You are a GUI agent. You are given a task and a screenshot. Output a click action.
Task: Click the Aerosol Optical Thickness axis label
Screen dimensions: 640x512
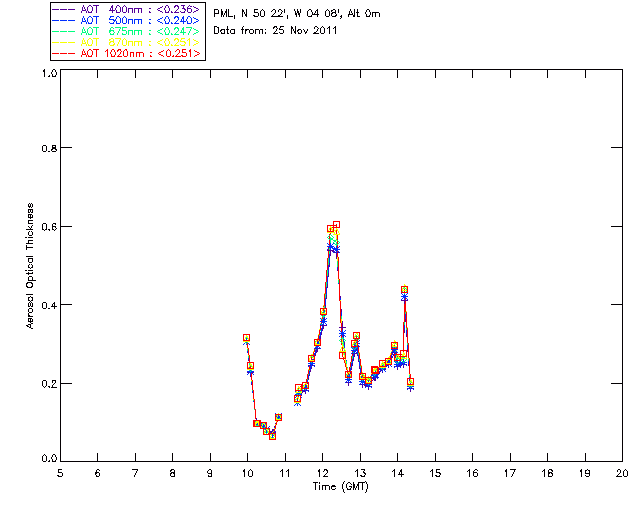[x=30, y=266]
